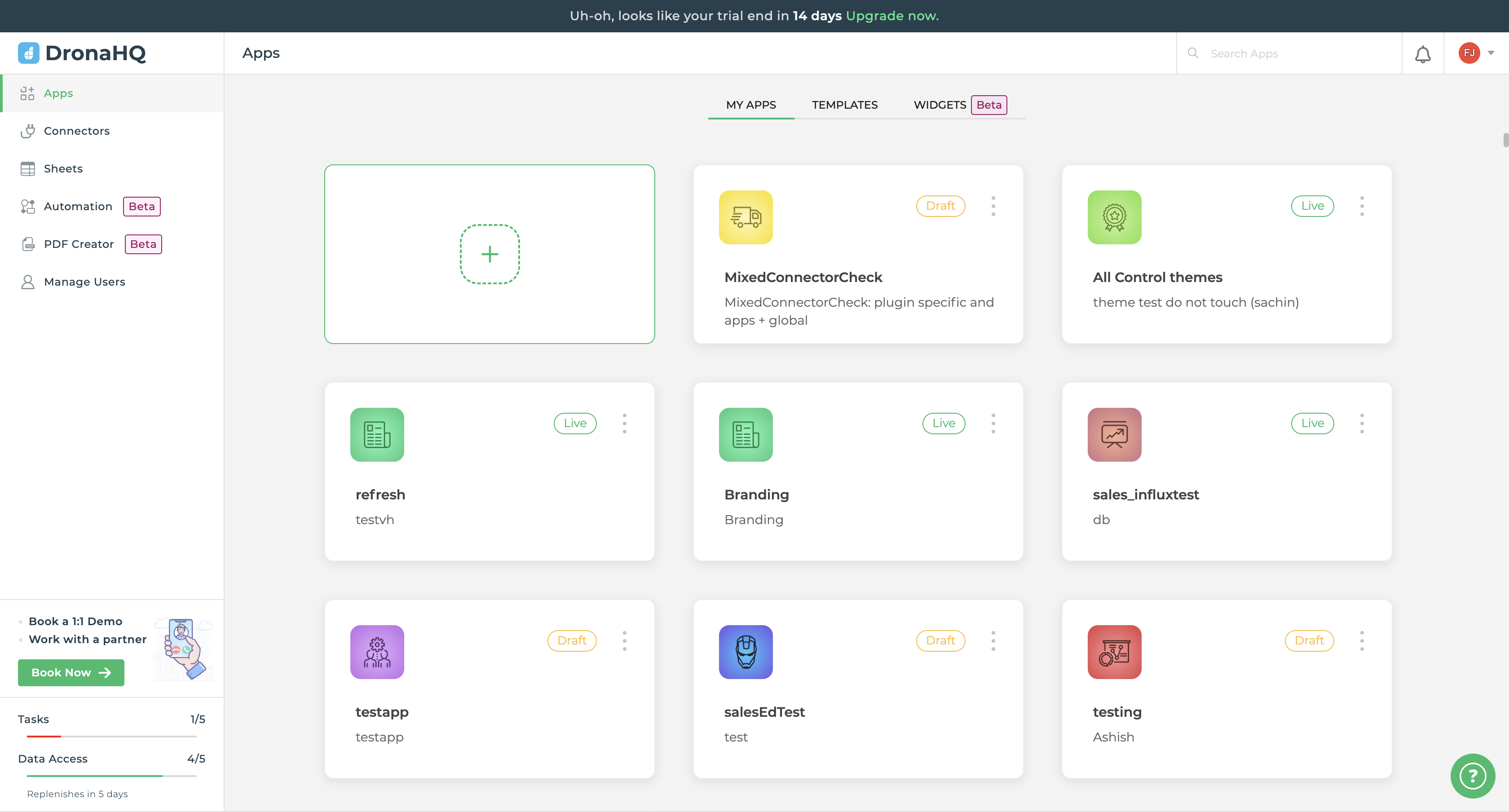
Task: Click the Replenishes in 5 days text
Action: 77,794
